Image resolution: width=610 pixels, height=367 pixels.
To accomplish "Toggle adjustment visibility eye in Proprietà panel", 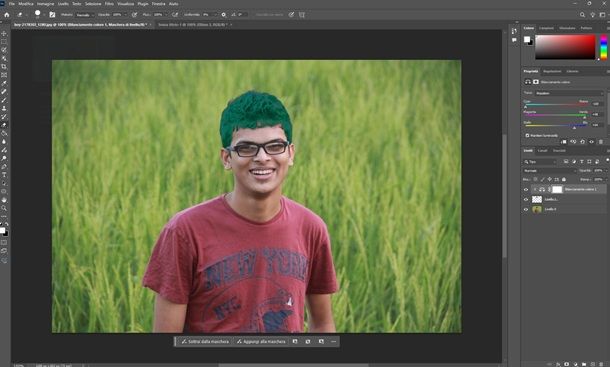I will [x=592, y=142].
